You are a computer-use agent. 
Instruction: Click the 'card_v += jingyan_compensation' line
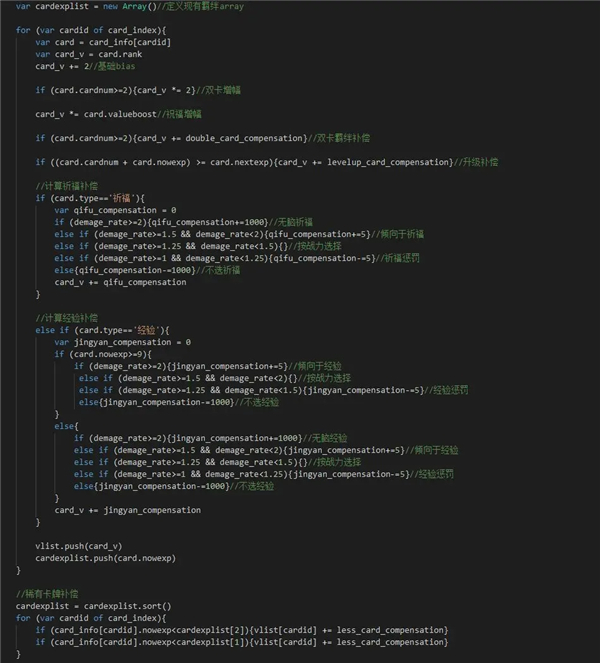[x=127, y=510]
